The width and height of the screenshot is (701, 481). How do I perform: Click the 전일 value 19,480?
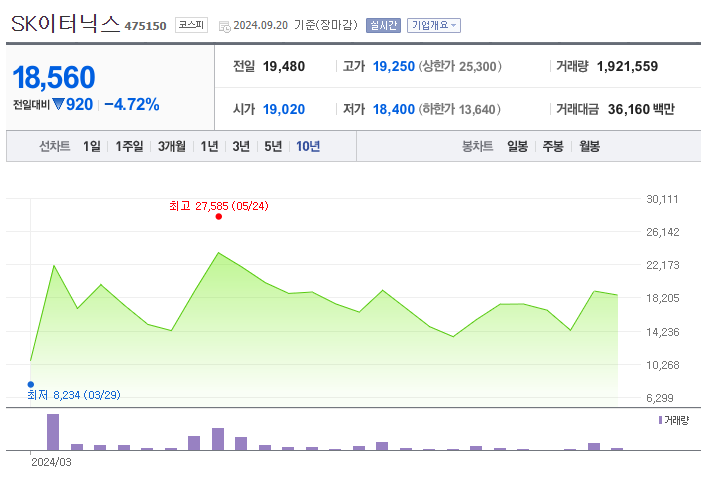(x=284, y=67)
